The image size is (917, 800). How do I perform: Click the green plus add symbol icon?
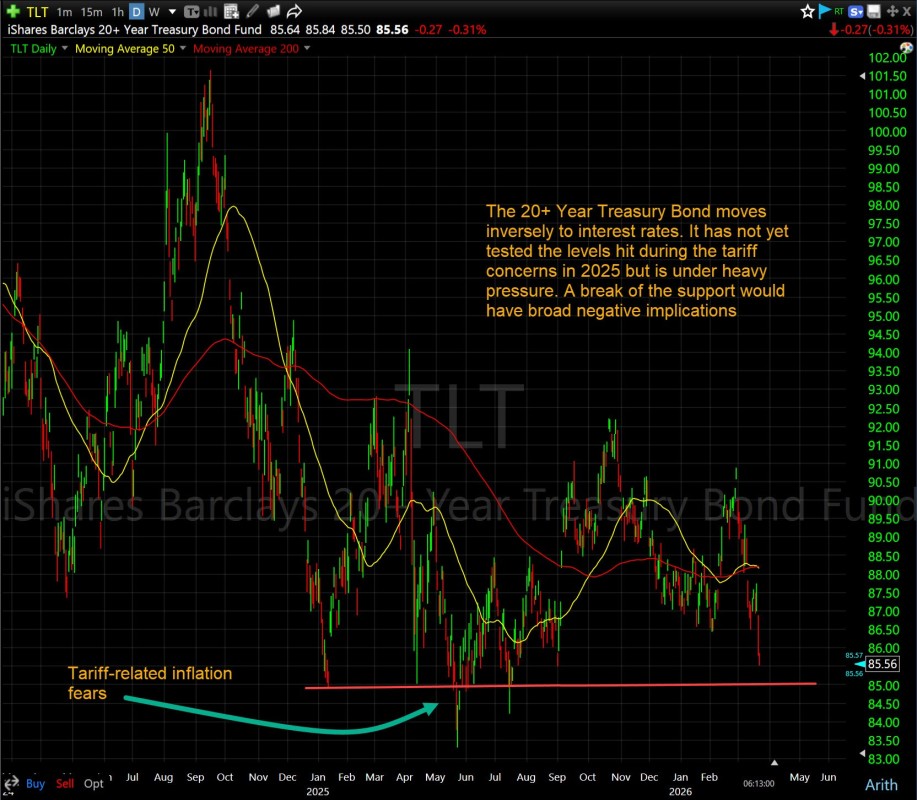(11, 12)
